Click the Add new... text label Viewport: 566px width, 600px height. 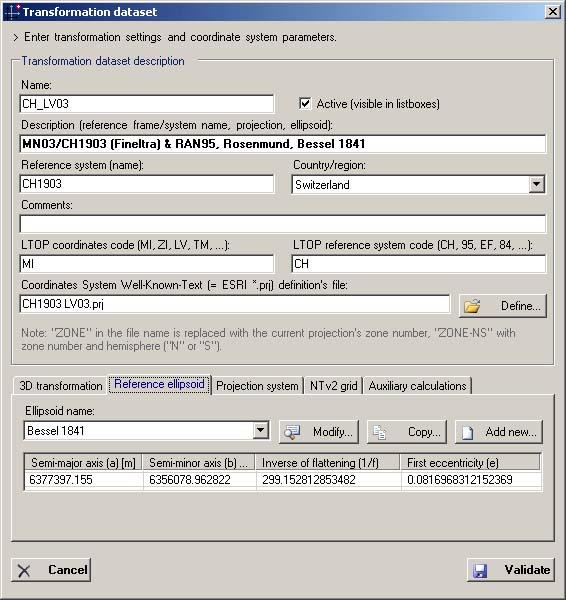click(511, 432)
